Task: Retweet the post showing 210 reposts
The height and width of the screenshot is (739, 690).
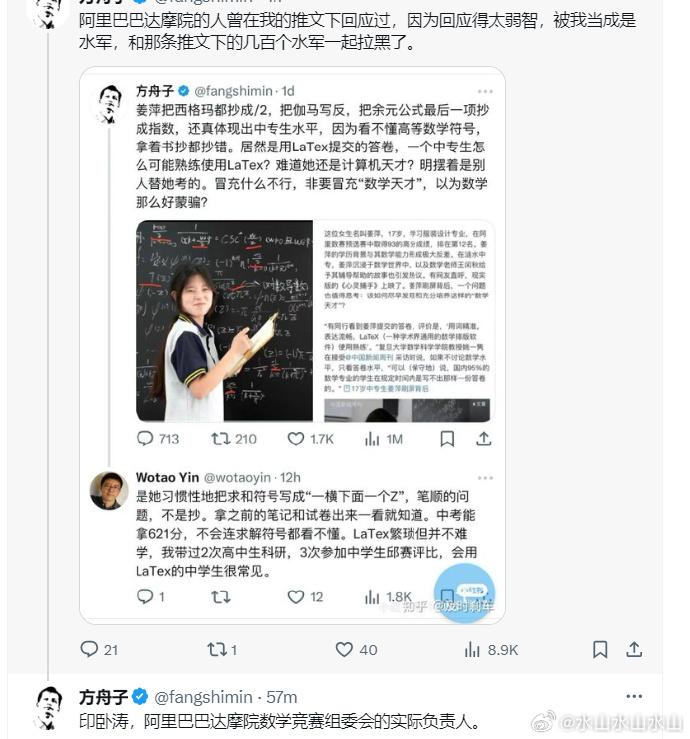Action: pos(220,439)
